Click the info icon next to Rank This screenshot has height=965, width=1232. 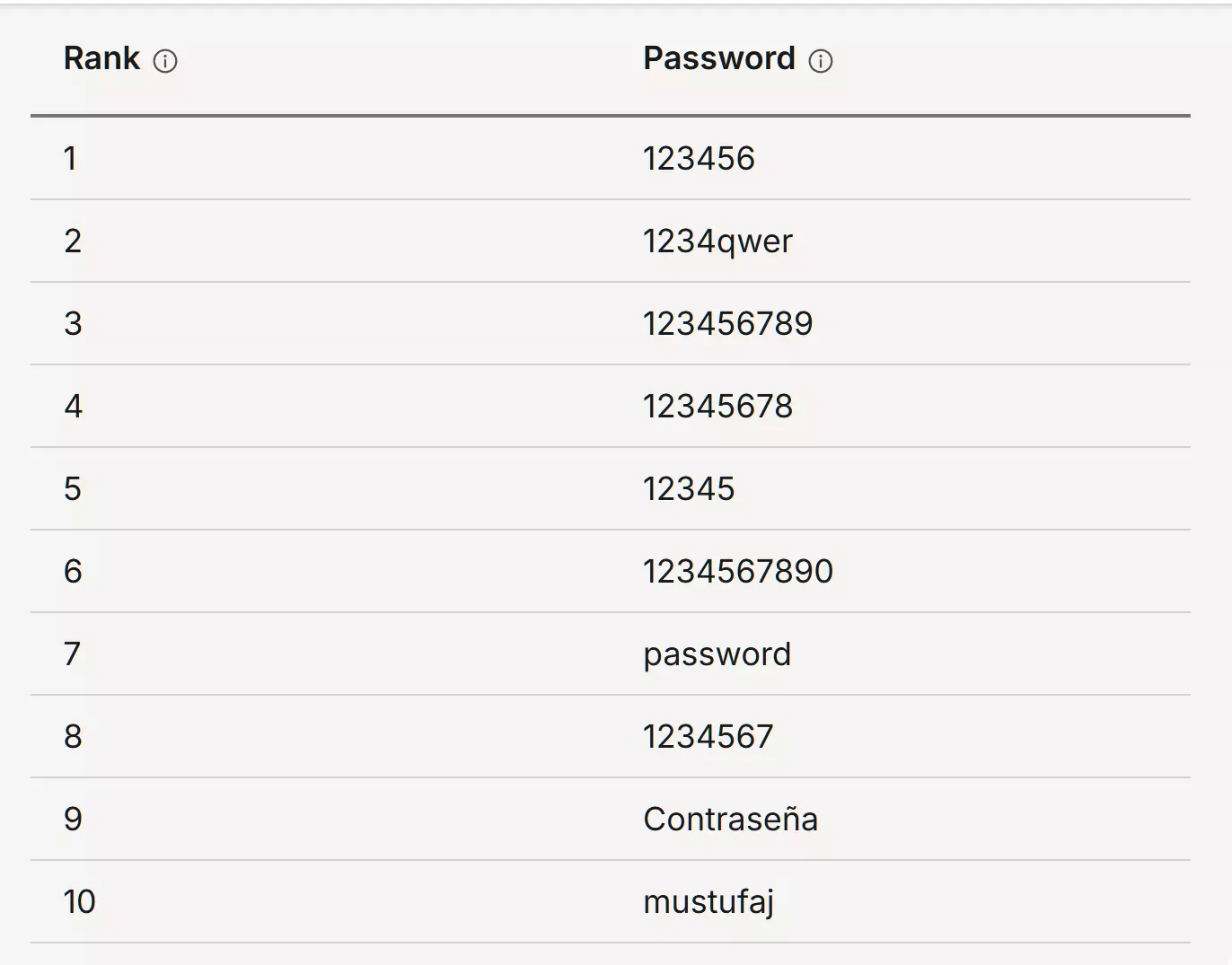coord(165,61)
